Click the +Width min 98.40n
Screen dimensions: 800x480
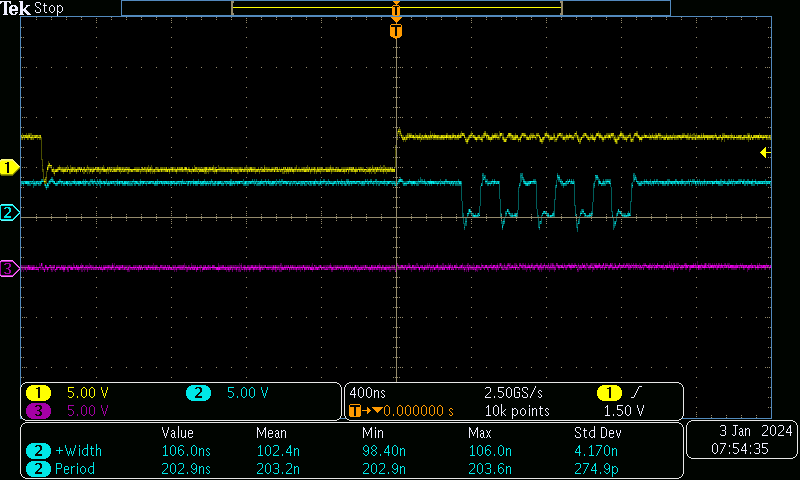(384, 451)
